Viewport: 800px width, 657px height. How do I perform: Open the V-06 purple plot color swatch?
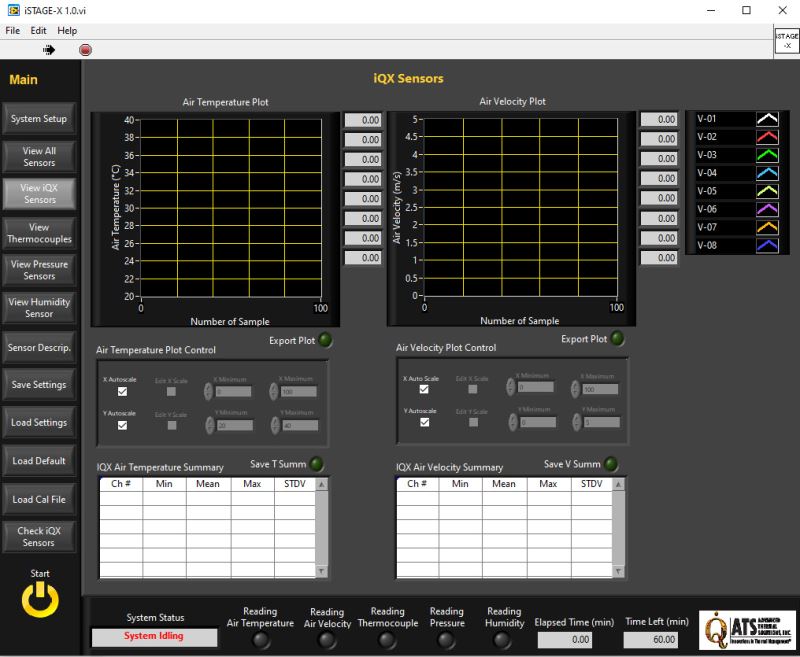tap(767, 209)
